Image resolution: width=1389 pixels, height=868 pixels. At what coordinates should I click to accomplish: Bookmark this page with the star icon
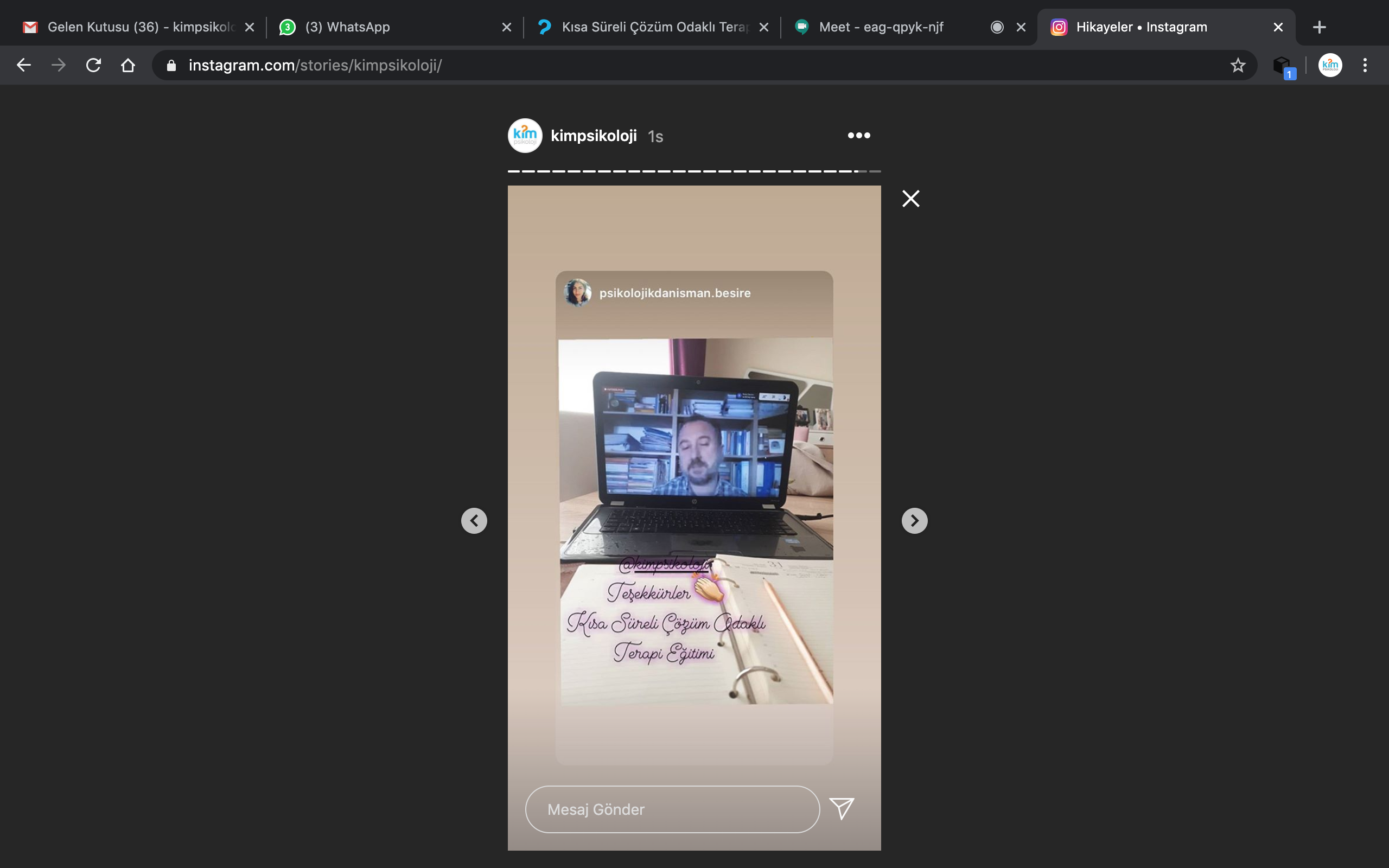point(1238,66)
